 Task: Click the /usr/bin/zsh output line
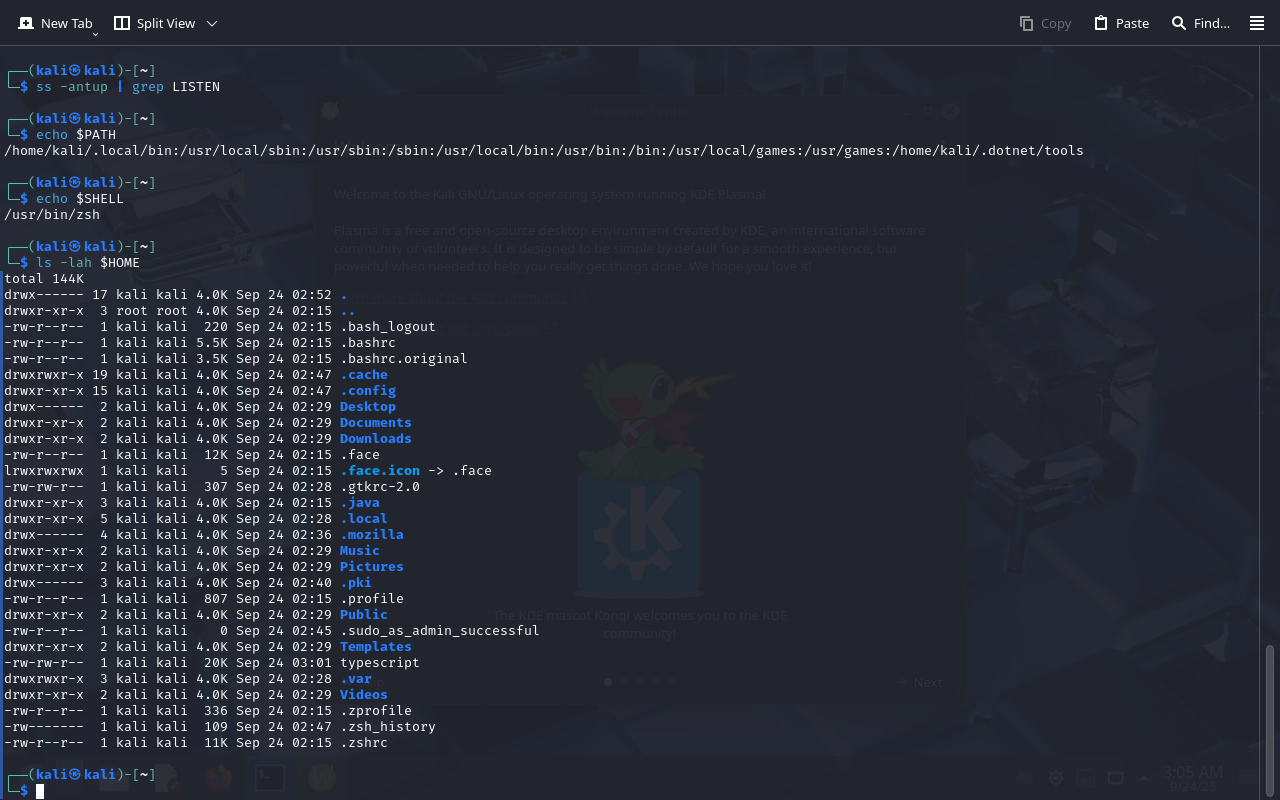[x=40, y=215]
